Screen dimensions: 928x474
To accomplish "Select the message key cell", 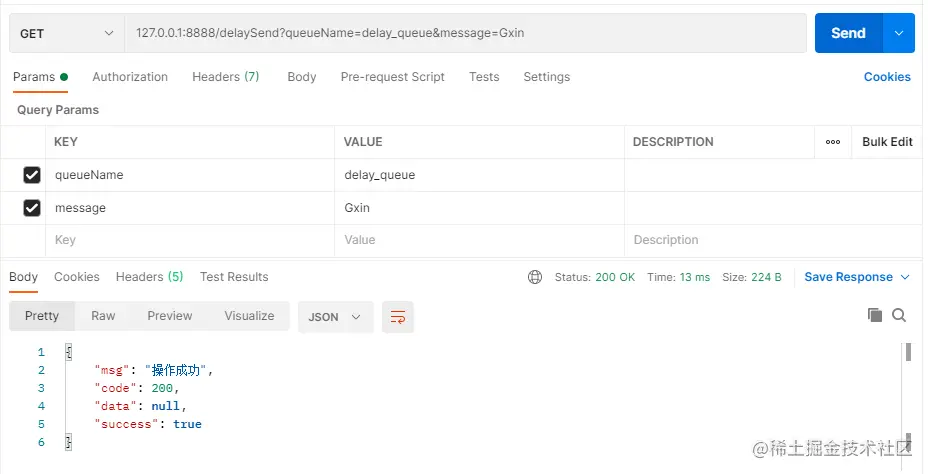I will click(x=190, y=208).
